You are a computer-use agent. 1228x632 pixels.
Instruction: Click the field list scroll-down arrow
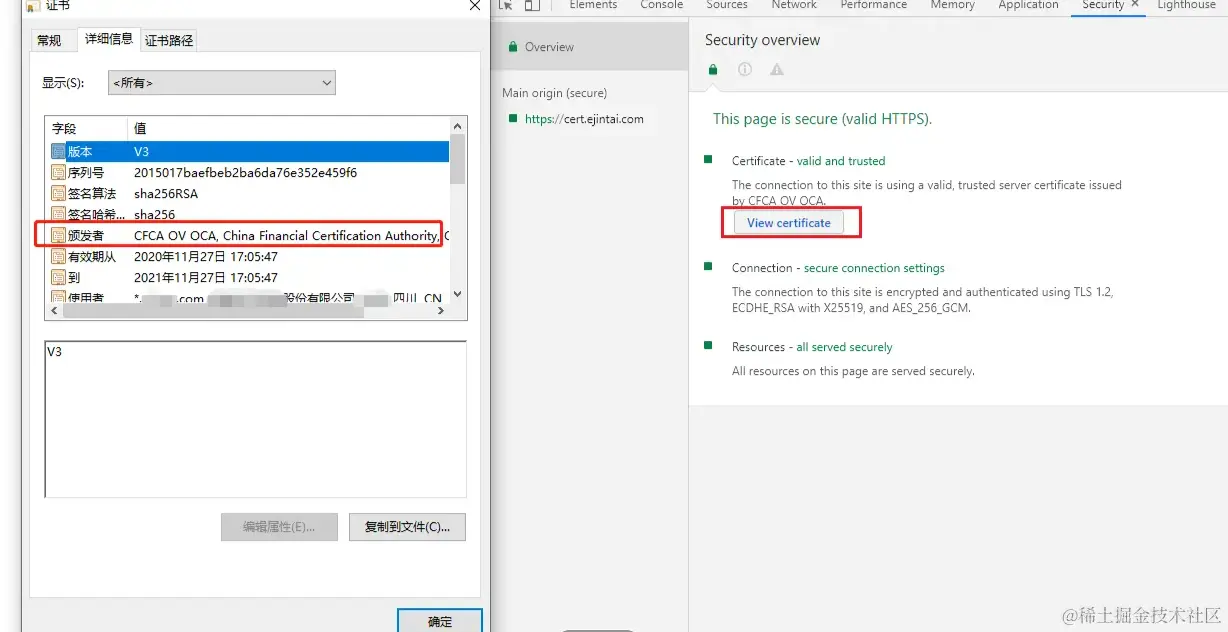458,294
